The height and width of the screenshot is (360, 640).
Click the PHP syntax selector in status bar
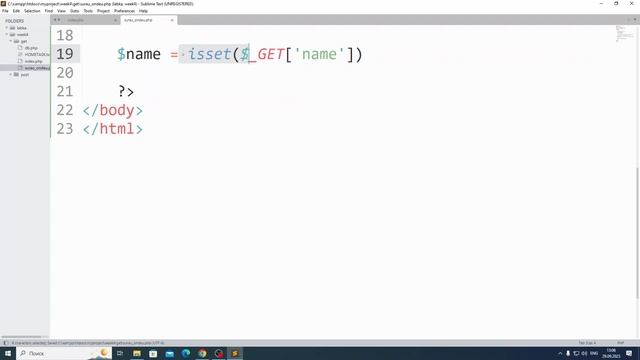click(620, 343)
